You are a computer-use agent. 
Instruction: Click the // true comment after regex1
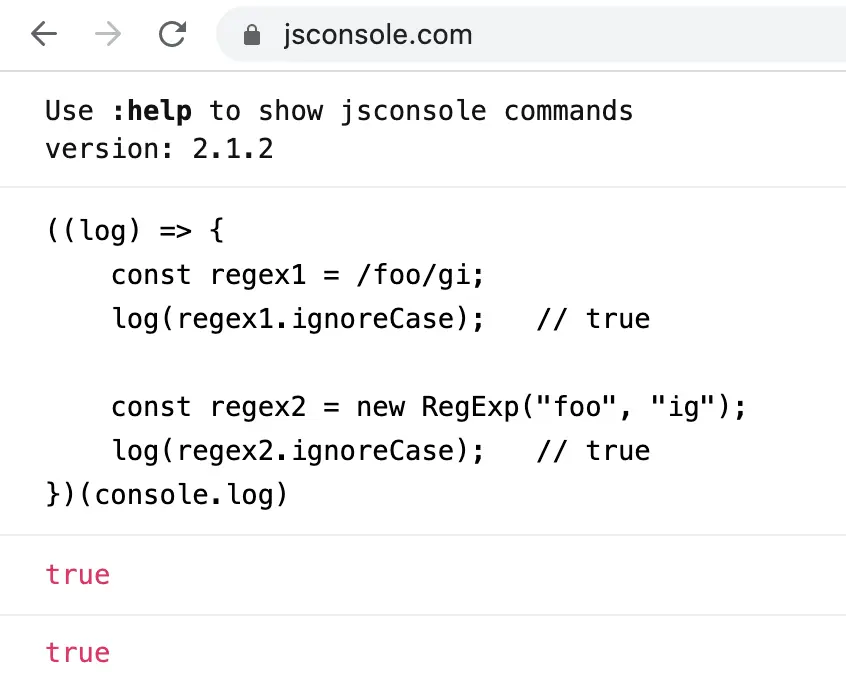pyautogui.click(x=593, y=319)
